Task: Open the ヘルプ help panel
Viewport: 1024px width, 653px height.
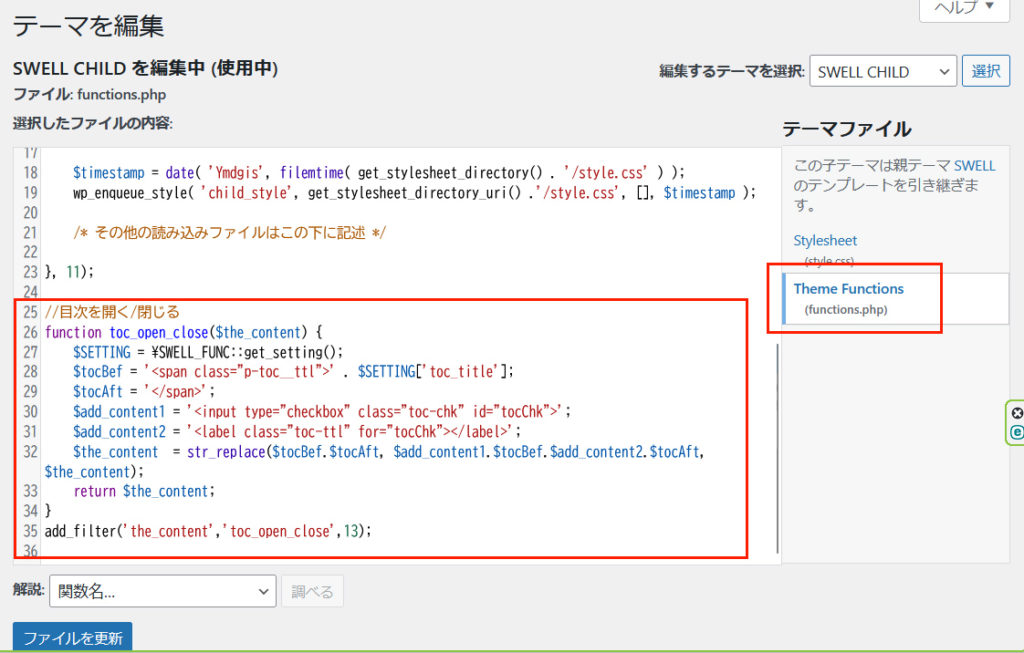Action: click(963, 8)
